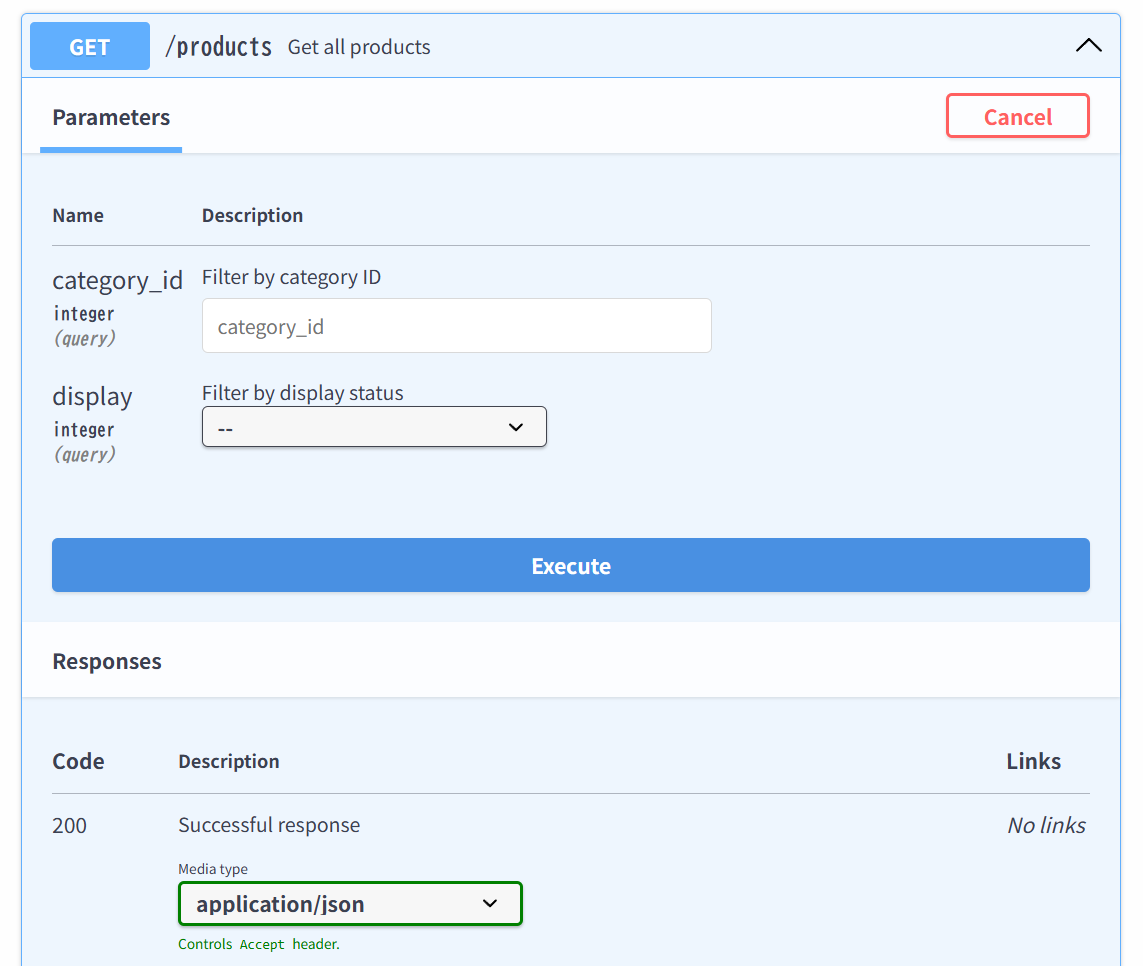Viewport: 1143px width, 966px height.
Task: Click the 'Get all products' summary text
Action: (x=359, y=47)
